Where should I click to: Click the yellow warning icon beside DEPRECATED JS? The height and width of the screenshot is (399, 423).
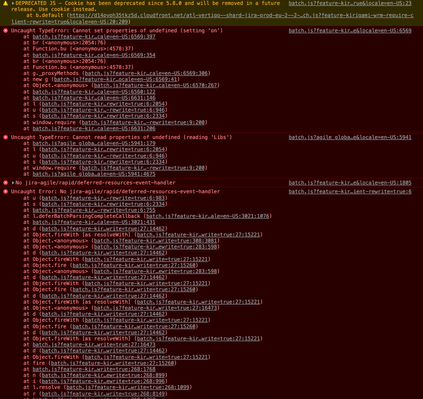[5, 3]
